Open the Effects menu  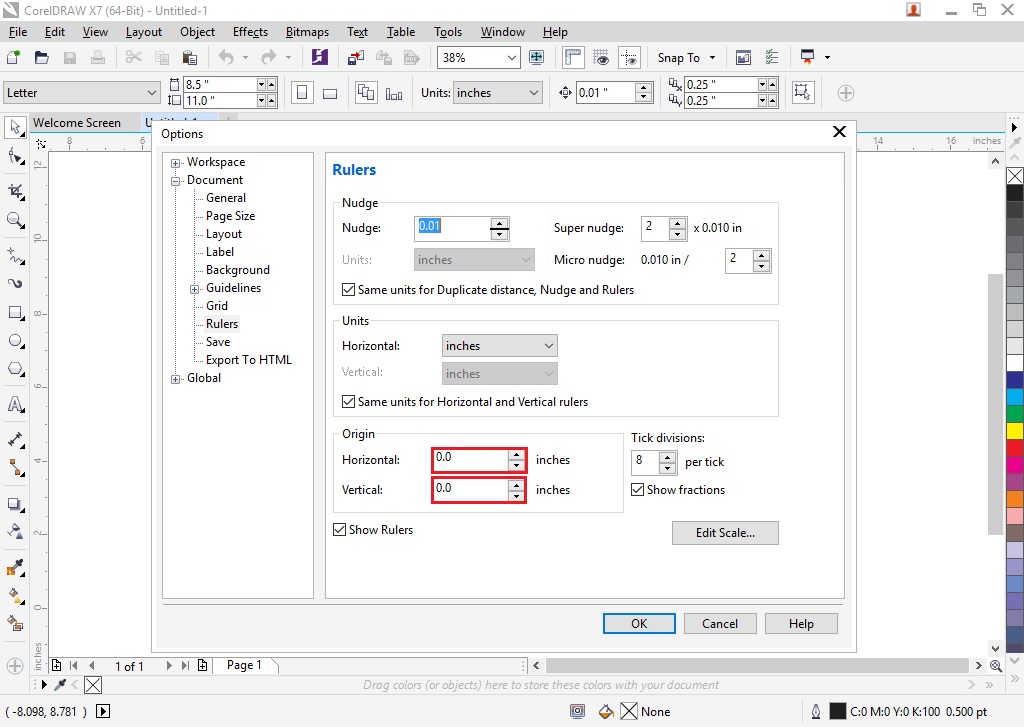click(250, 31)
